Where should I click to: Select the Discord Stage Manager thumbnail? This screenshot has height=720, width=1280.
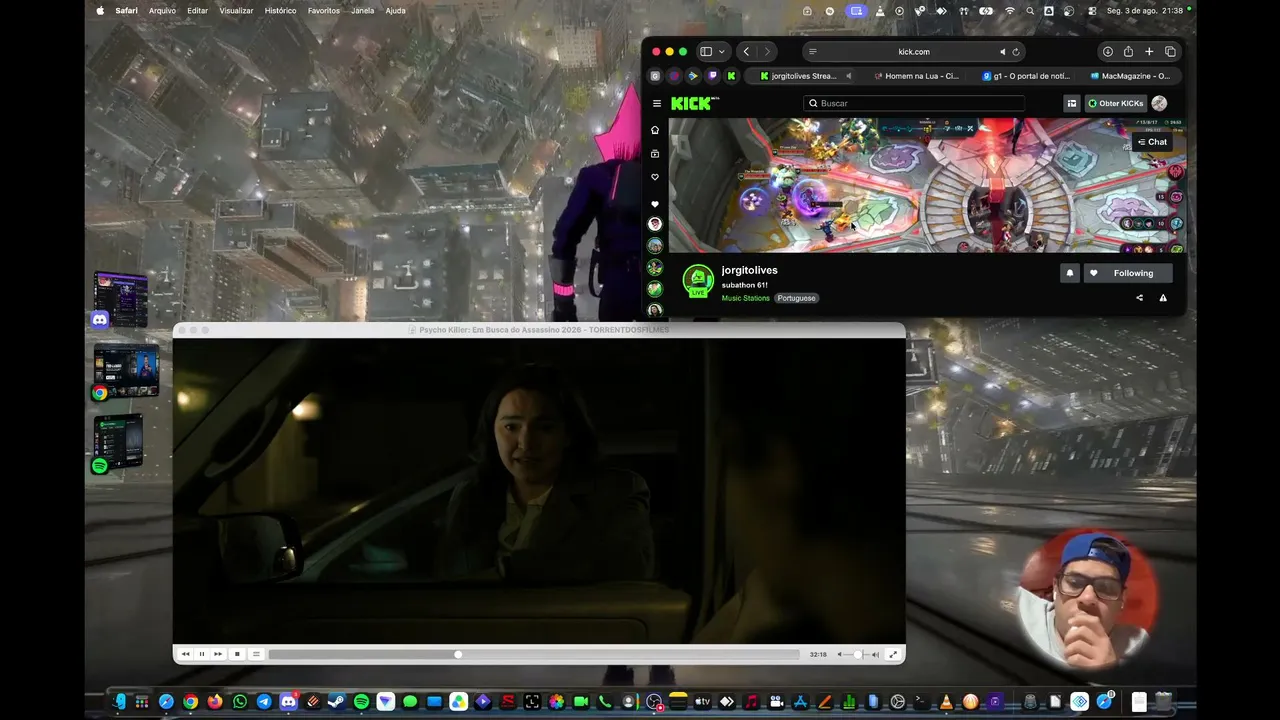(x=122, y=299)
